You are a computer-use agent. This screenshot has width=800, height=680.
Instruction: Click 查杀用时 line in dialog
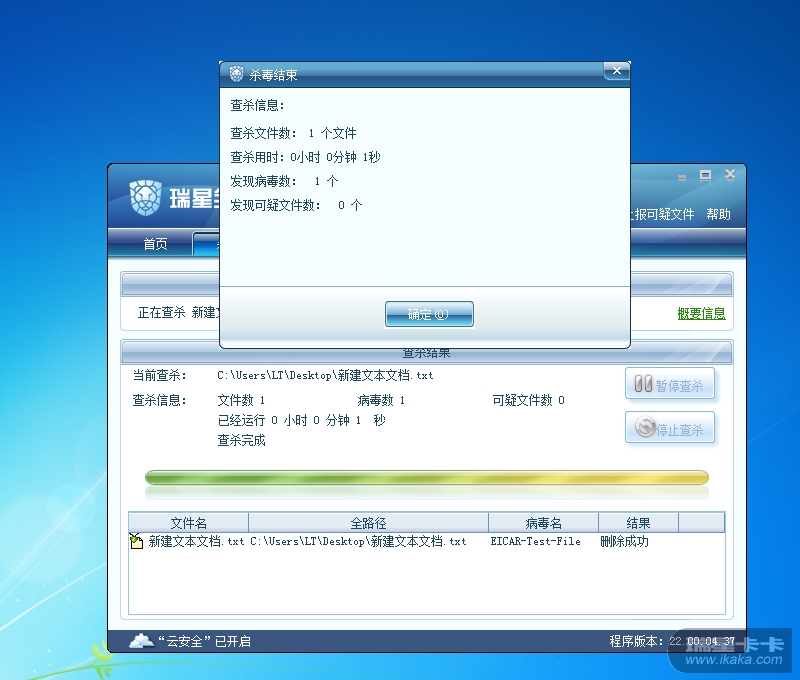click(x=305, y=157)
